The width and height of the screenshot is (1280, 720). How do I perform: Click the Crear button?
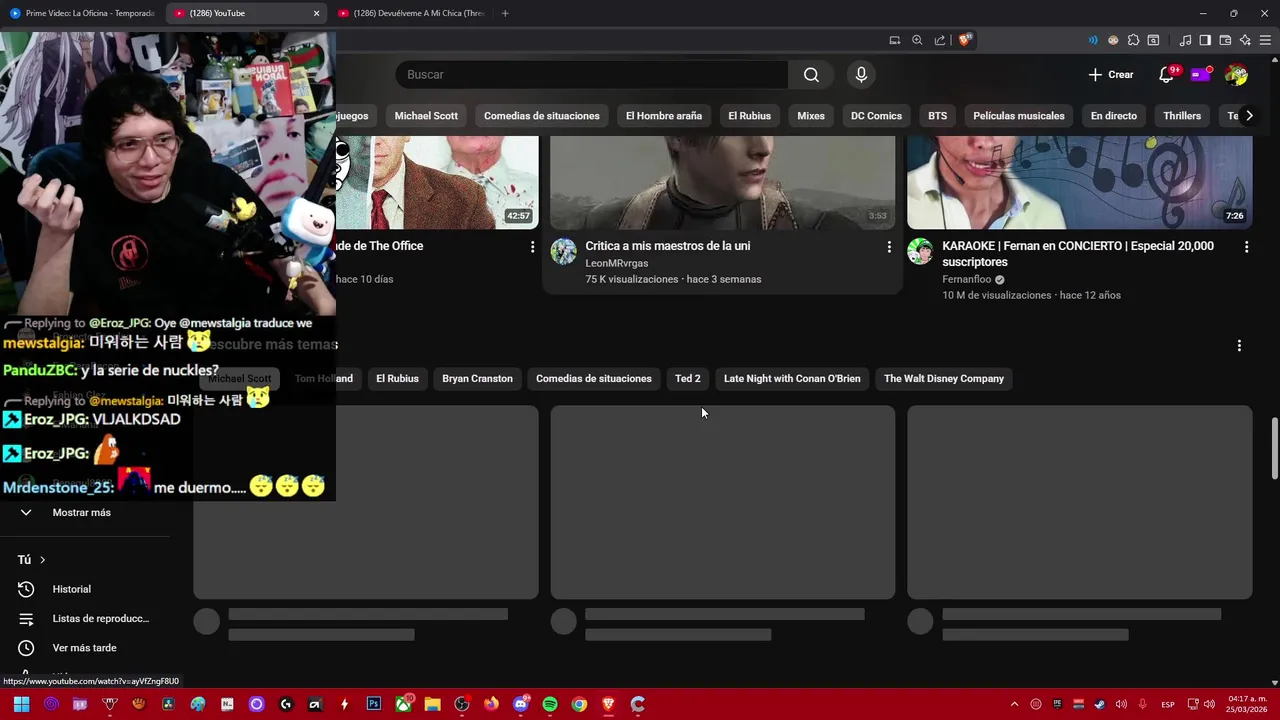click(1111, 75)
